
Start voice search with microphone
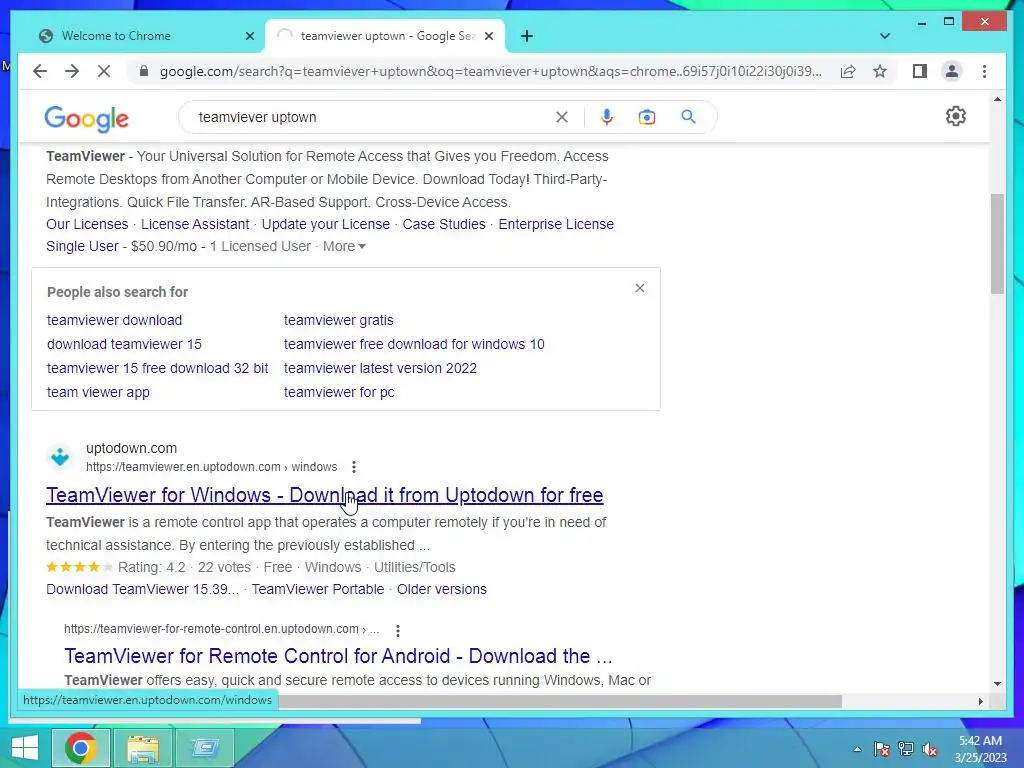coord(607,117)
